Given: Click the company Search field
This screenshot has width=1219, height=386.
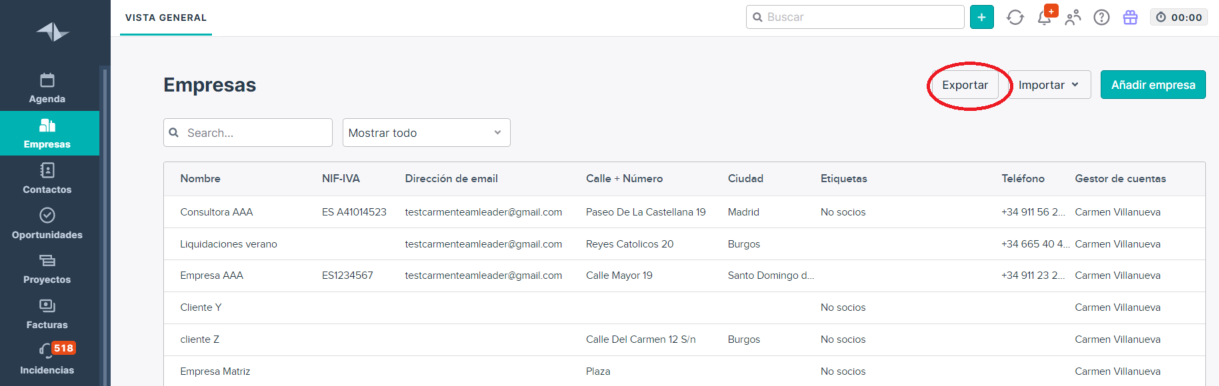Looking at the screenshot, I should 248,133.
